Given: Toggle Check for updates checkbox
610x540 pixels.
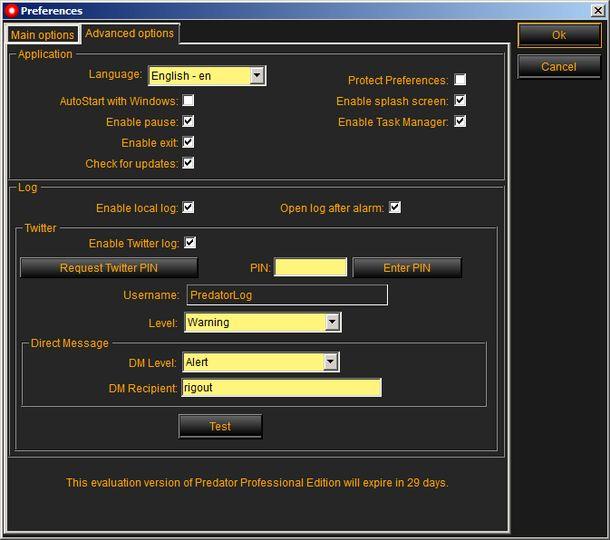Looking at the screenshot, I should click(188, 163).
